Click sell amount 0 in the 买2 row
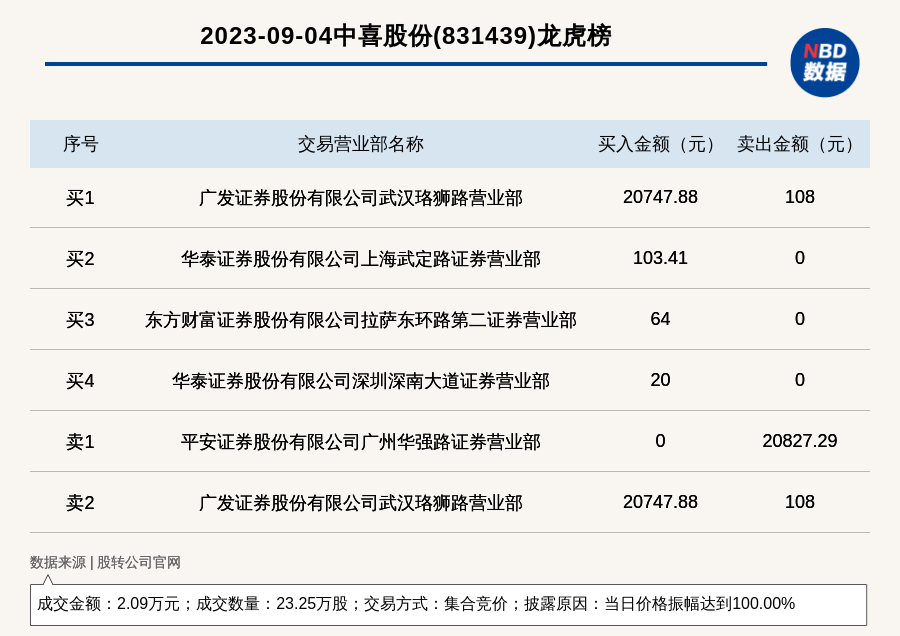 (x=800, y=258)
